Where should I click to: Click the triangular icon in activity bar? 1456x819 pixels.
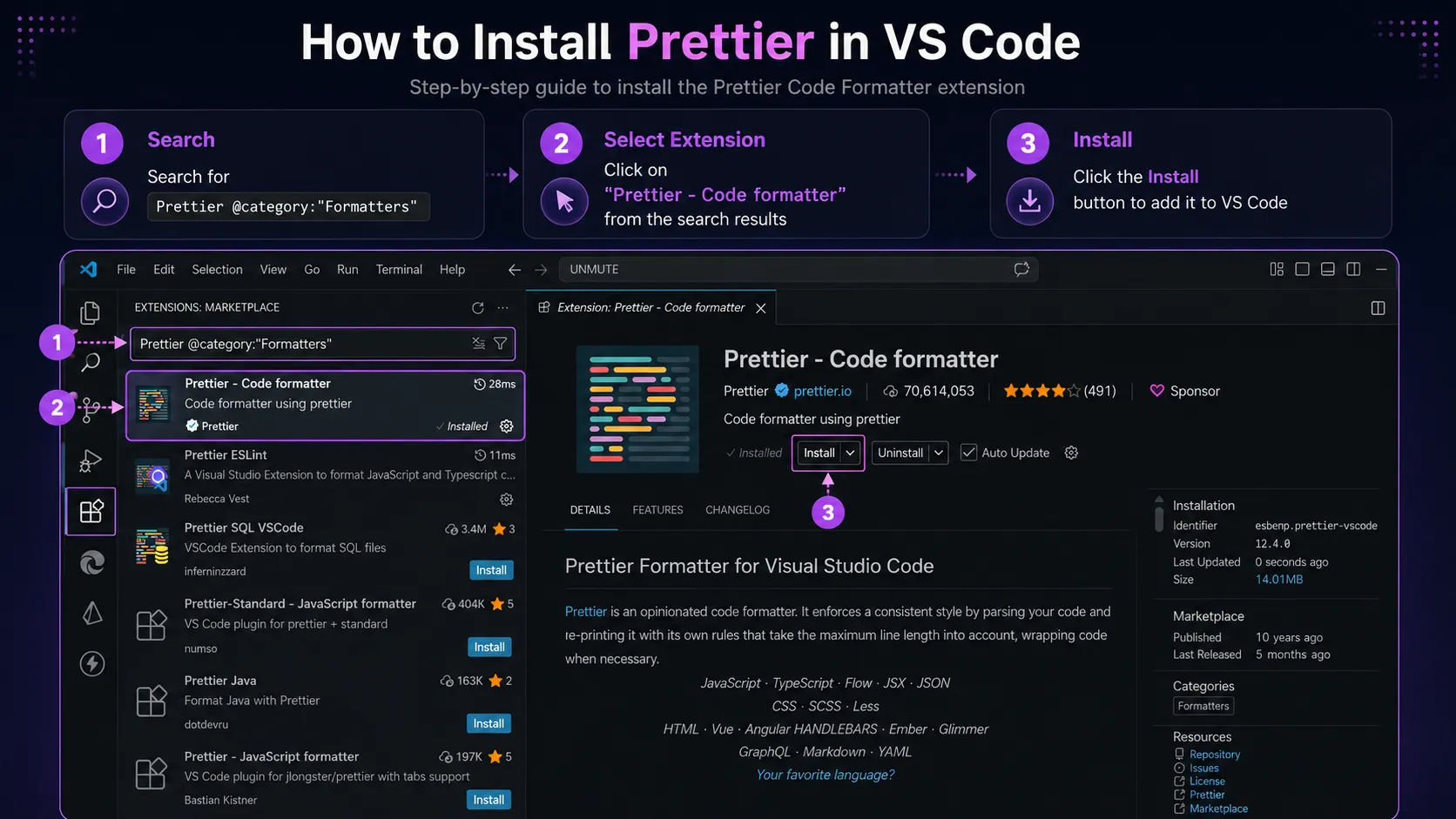(x=91, y=613)
